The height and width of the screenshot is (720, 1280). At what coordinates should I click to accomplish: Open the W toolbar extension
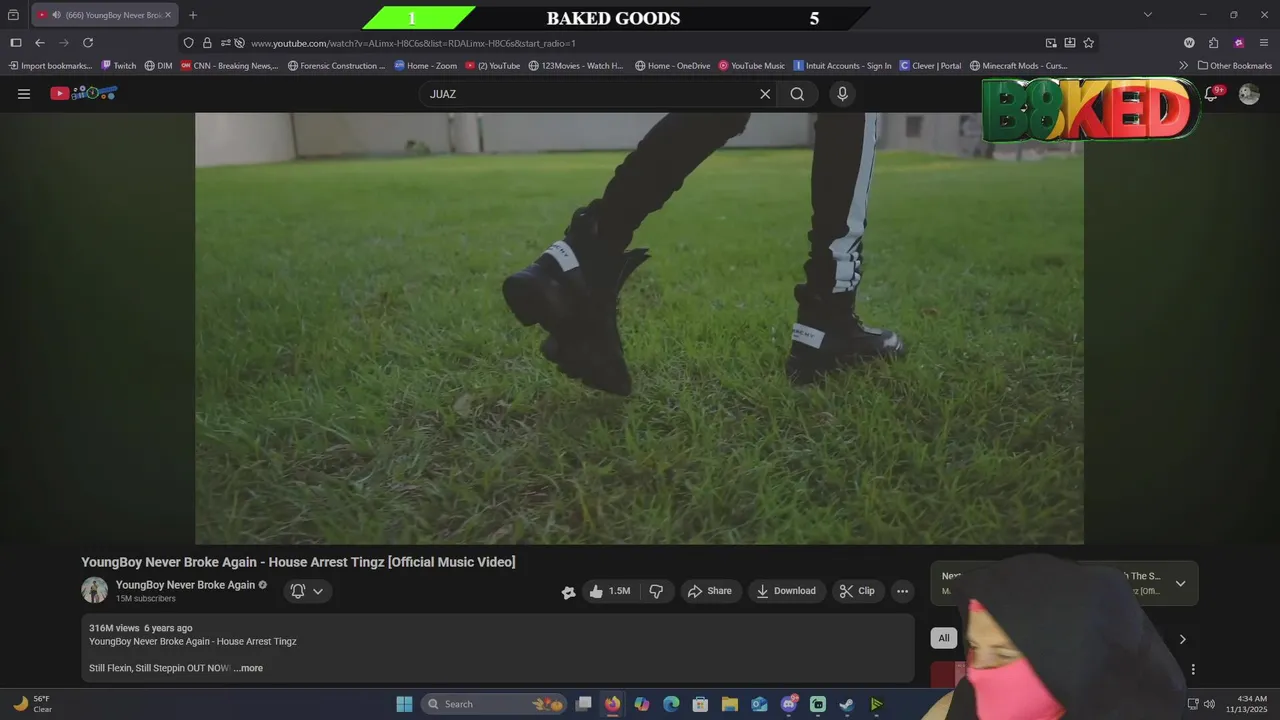click(1189, 43)
